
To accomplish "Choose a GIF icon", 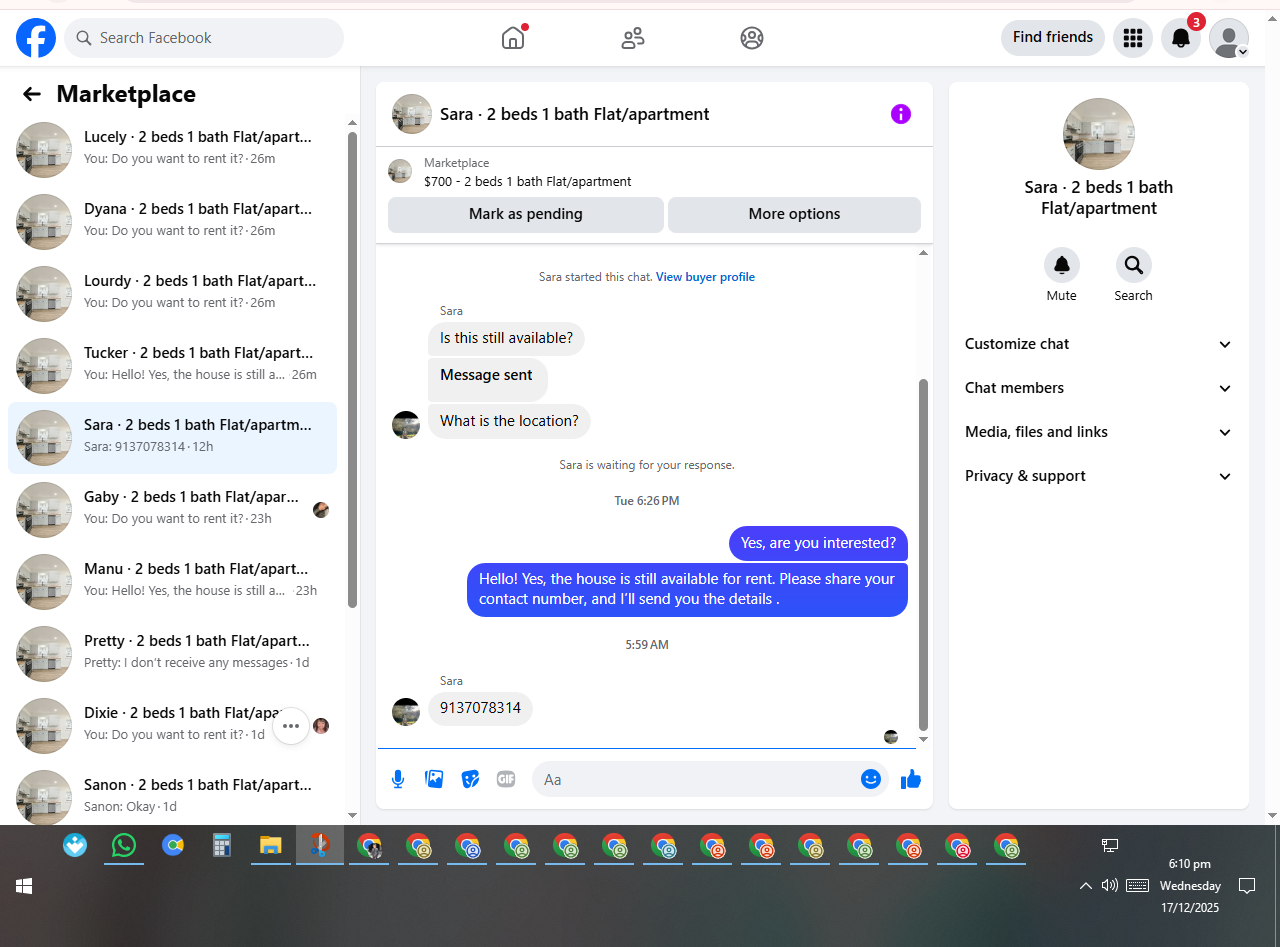I will tap(506, 779).
